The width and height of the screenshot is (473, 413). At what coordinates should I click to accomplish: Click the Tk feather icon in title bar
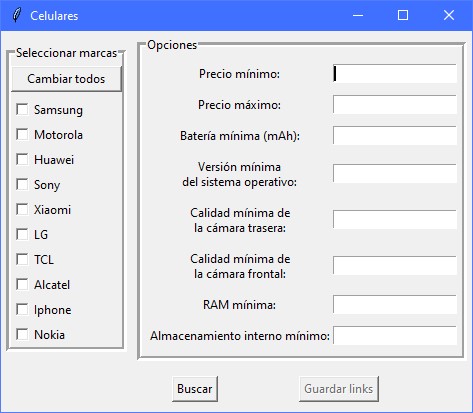[16, 15]
